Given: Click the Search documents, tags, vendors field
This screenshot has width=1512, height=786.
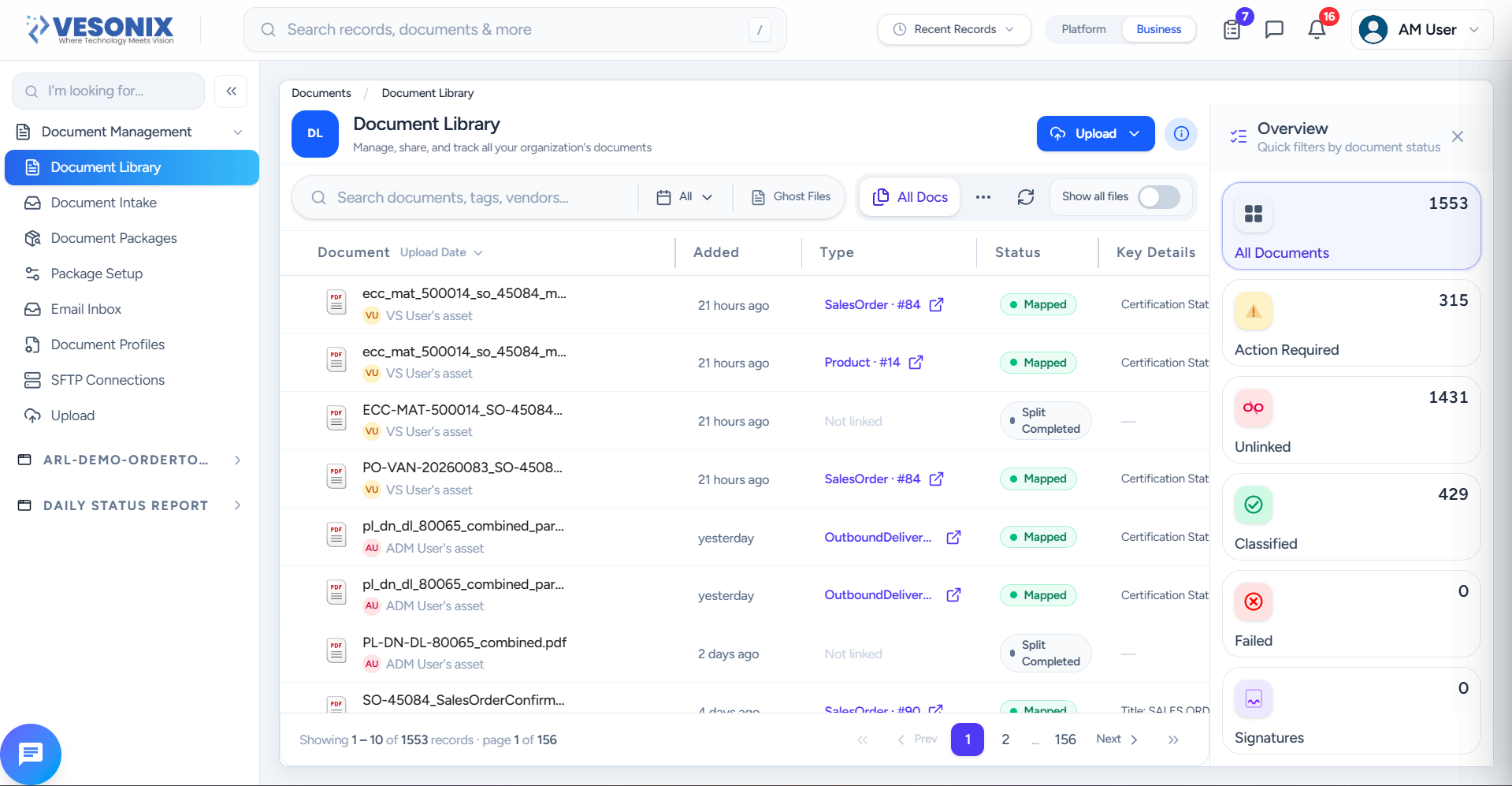Looking at the screenshot, I should 465,197.
